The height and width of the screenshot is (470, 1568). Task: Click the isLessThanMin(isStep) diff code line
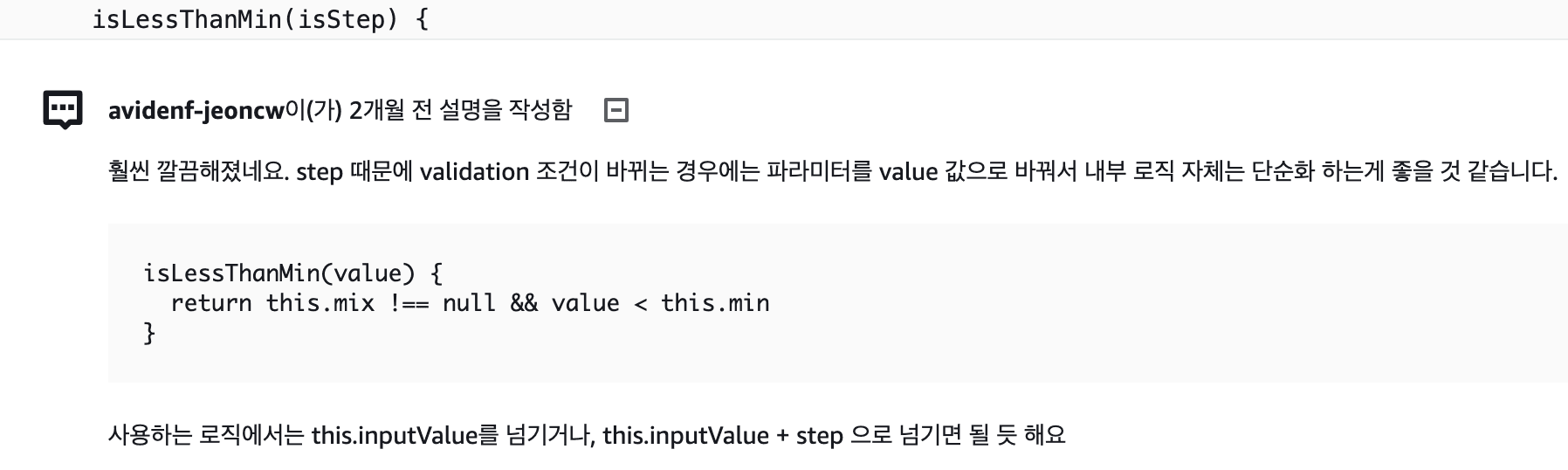260,19
